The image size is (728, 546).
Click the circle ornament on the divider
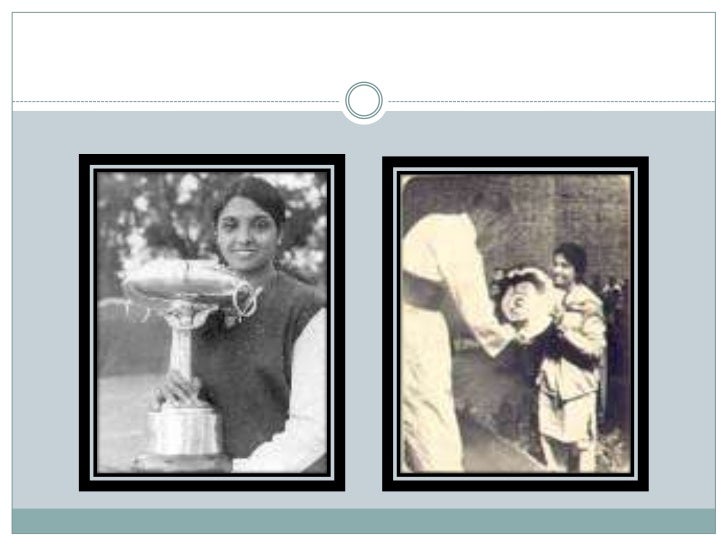point(364,101)
